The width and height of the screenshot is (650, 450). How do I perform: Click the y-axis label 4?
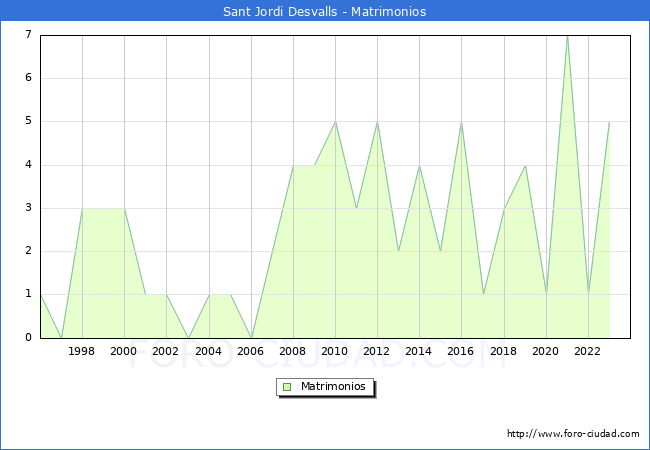coord(28,165)
